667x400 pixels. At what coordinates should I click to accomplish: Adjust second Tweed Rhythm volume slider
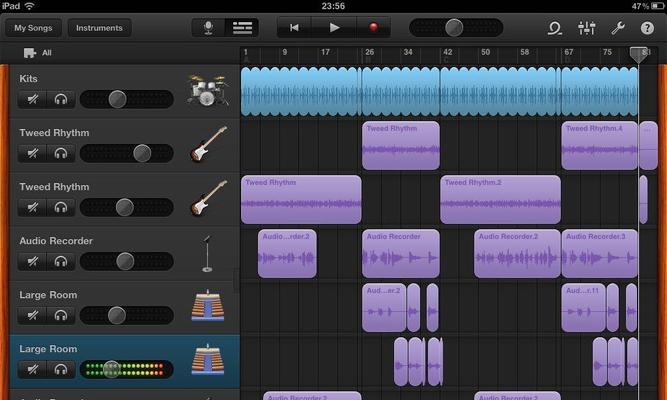coord(125,207)
